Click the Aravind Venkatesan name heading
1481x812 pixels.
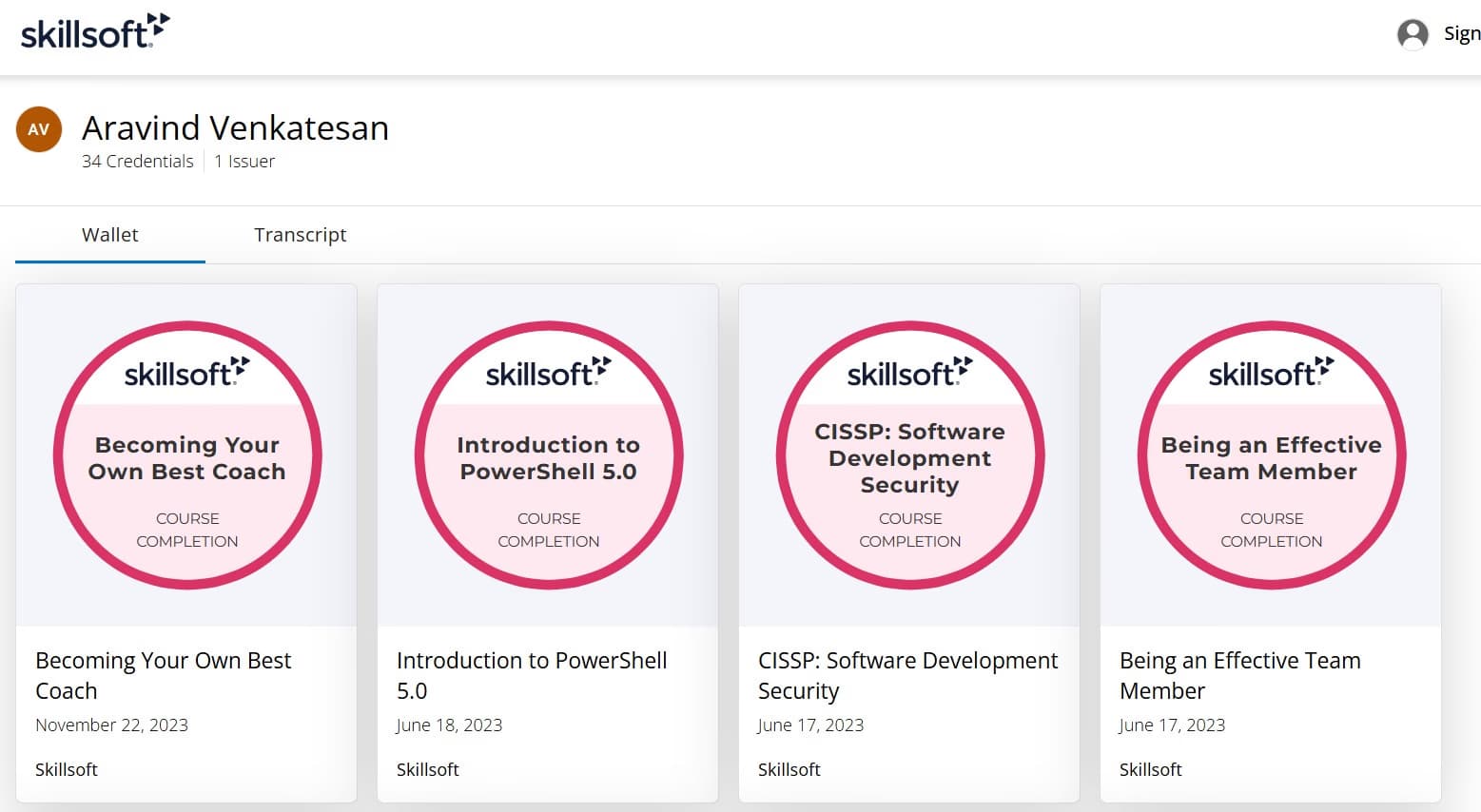pos(236,127)
